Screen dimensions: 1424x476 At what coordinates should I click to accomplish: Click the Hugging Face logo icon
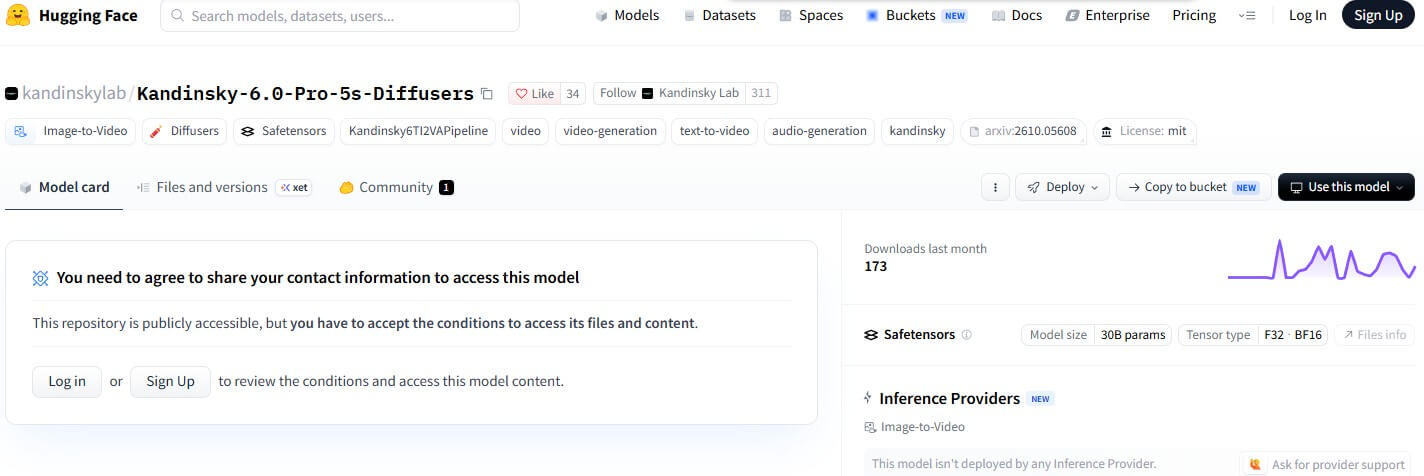tap(17, 15)
